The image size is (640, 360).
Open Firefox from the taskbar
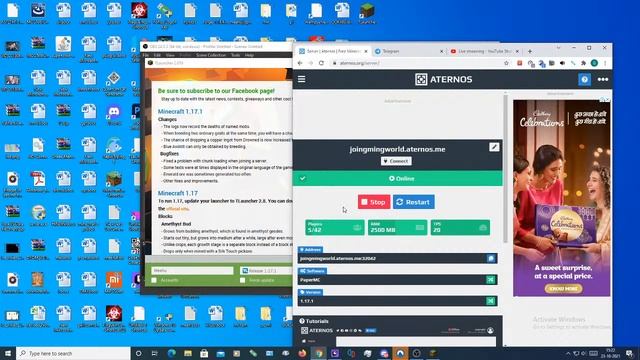pyautogui.click(x=302, y=353)
